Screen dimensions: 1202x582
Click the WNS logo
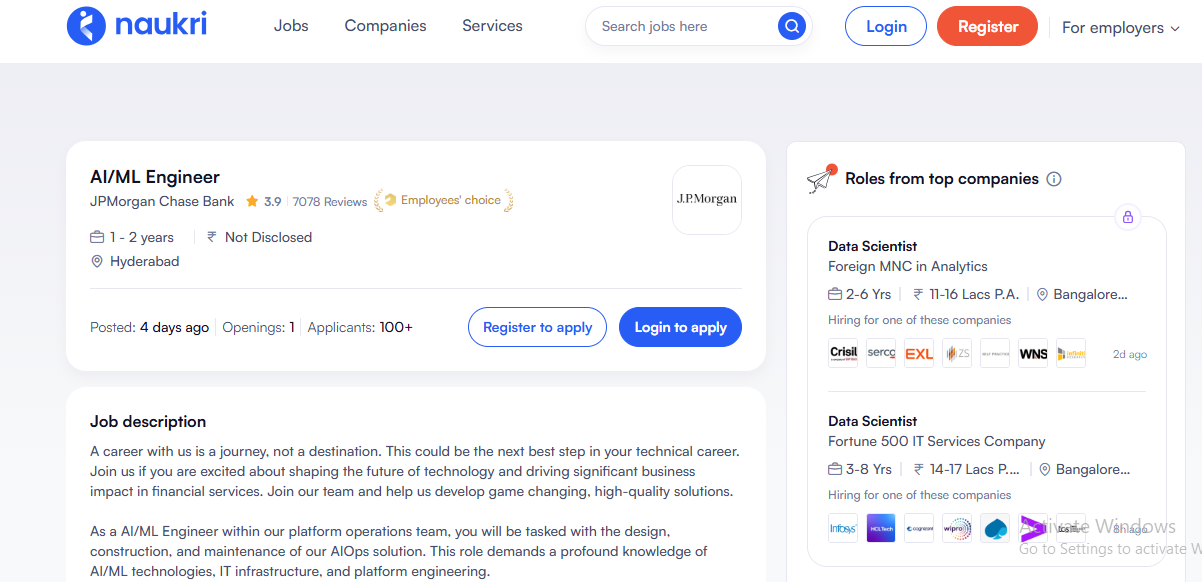coord(1033,353)
